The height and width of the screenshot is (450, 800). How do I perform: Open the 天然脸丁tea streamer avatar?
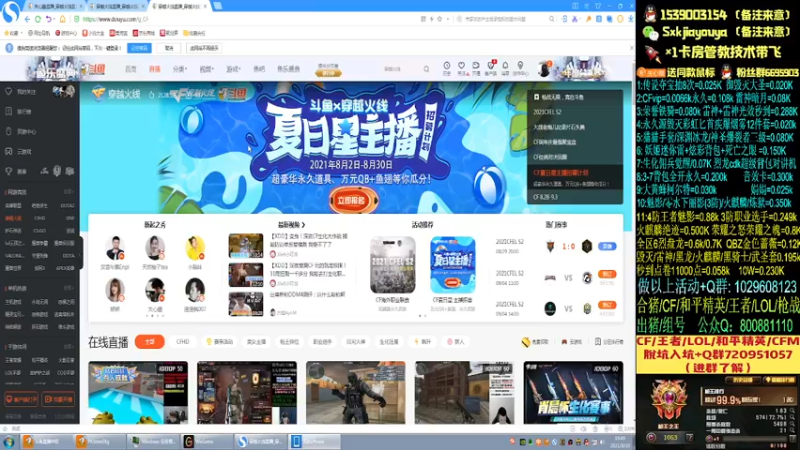(x=155, y=248)
